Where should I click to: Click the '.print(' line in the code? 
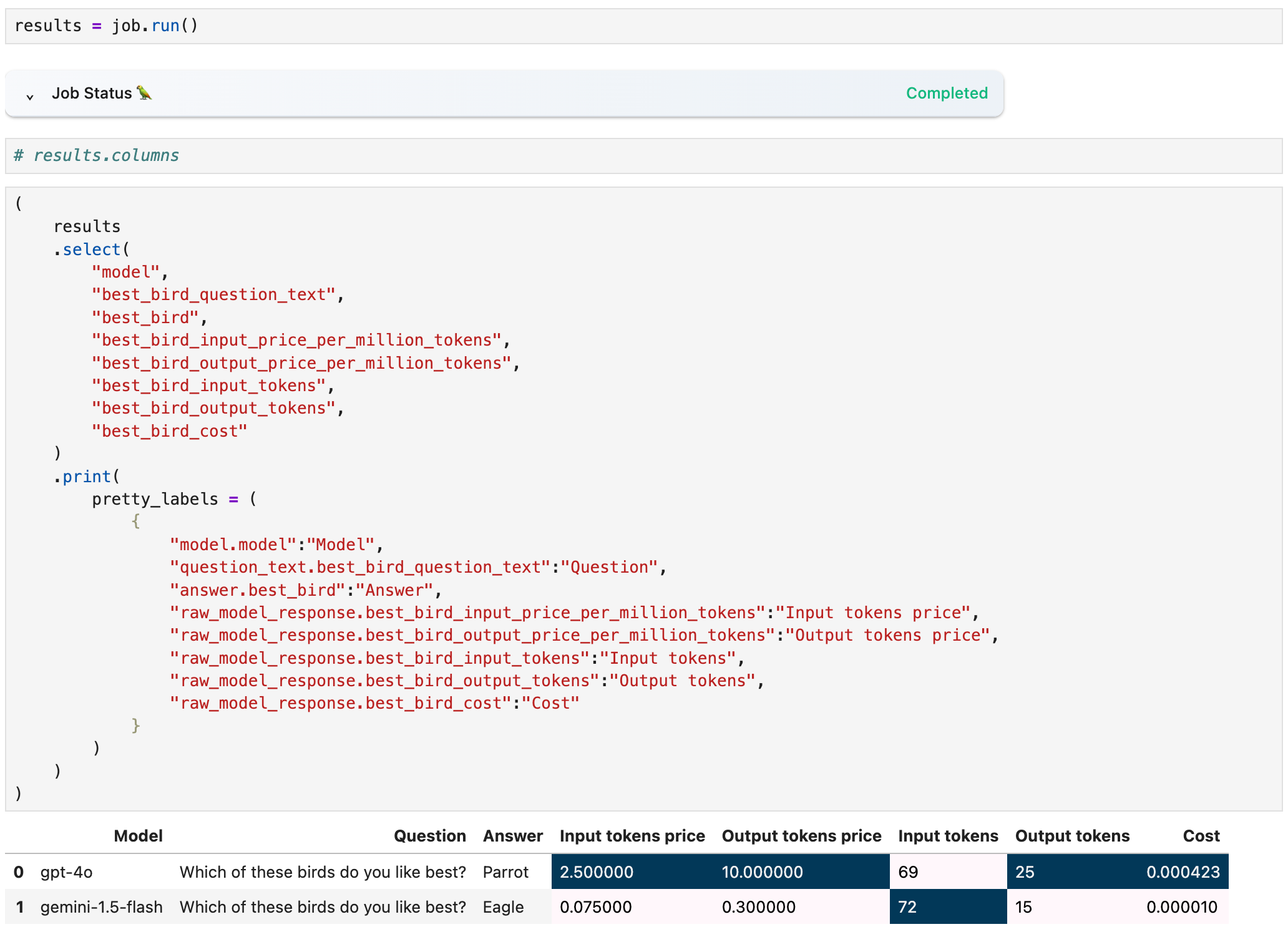[x=87, y=477]
